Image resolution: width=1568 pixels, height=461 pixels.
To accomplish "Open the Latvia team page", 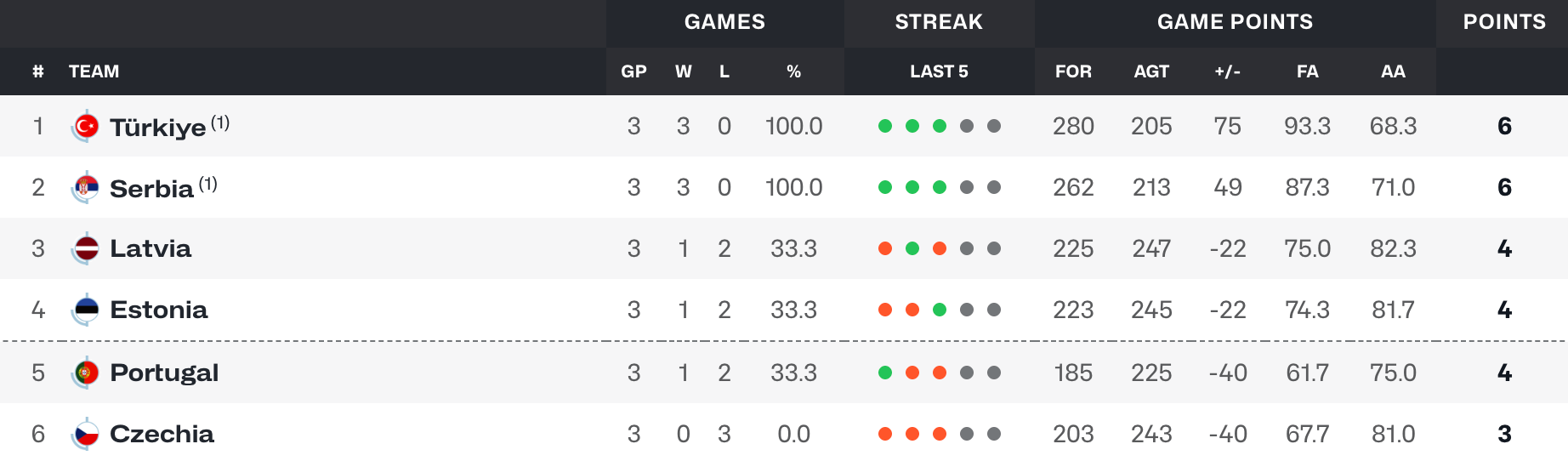I will (x=151, y=248).
